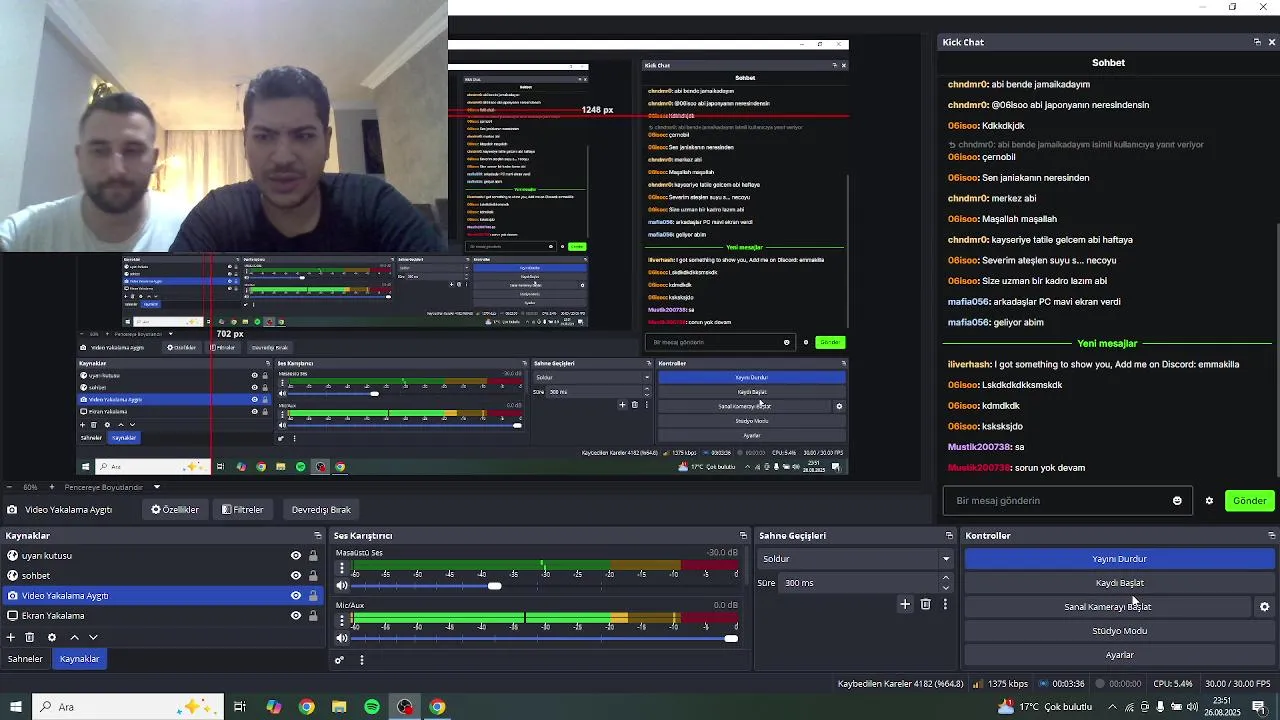Undock the Kaynaklar panel
The width and height of the screenshot is (1280, 720).
[318, 536]
